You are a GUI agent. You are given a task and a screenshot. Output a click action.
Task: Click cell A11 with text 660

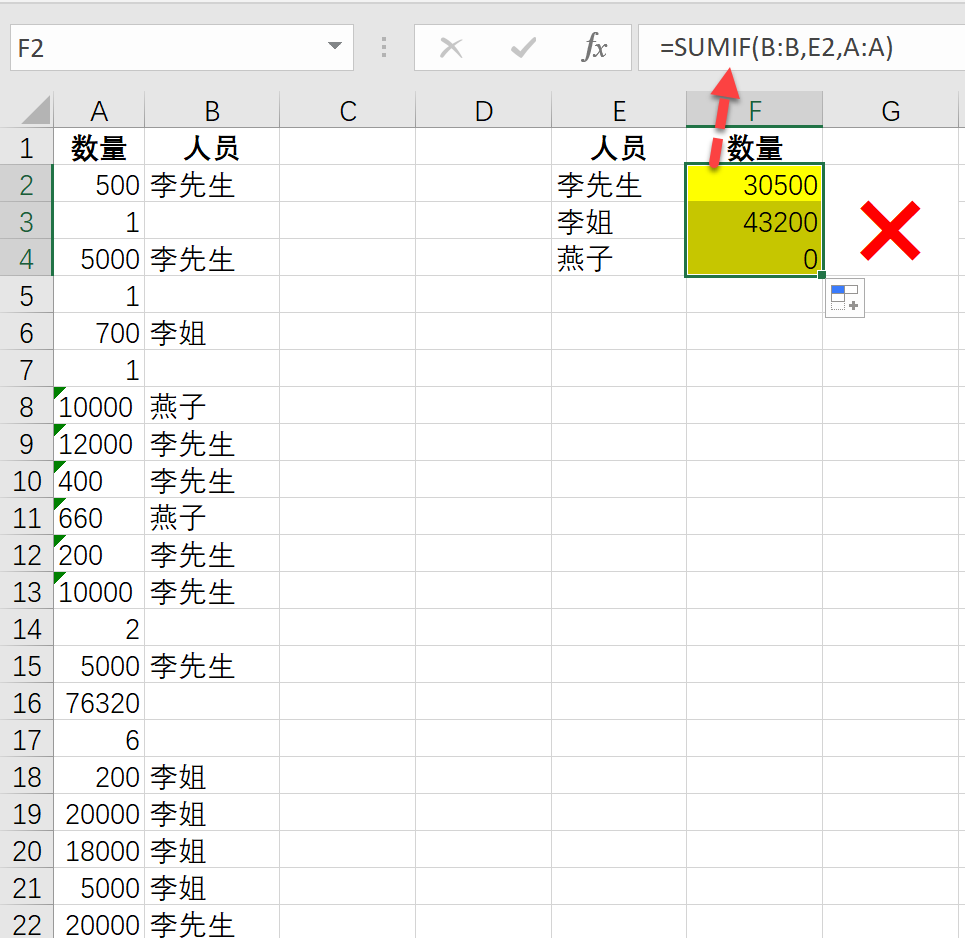click(x=99, y=518)
